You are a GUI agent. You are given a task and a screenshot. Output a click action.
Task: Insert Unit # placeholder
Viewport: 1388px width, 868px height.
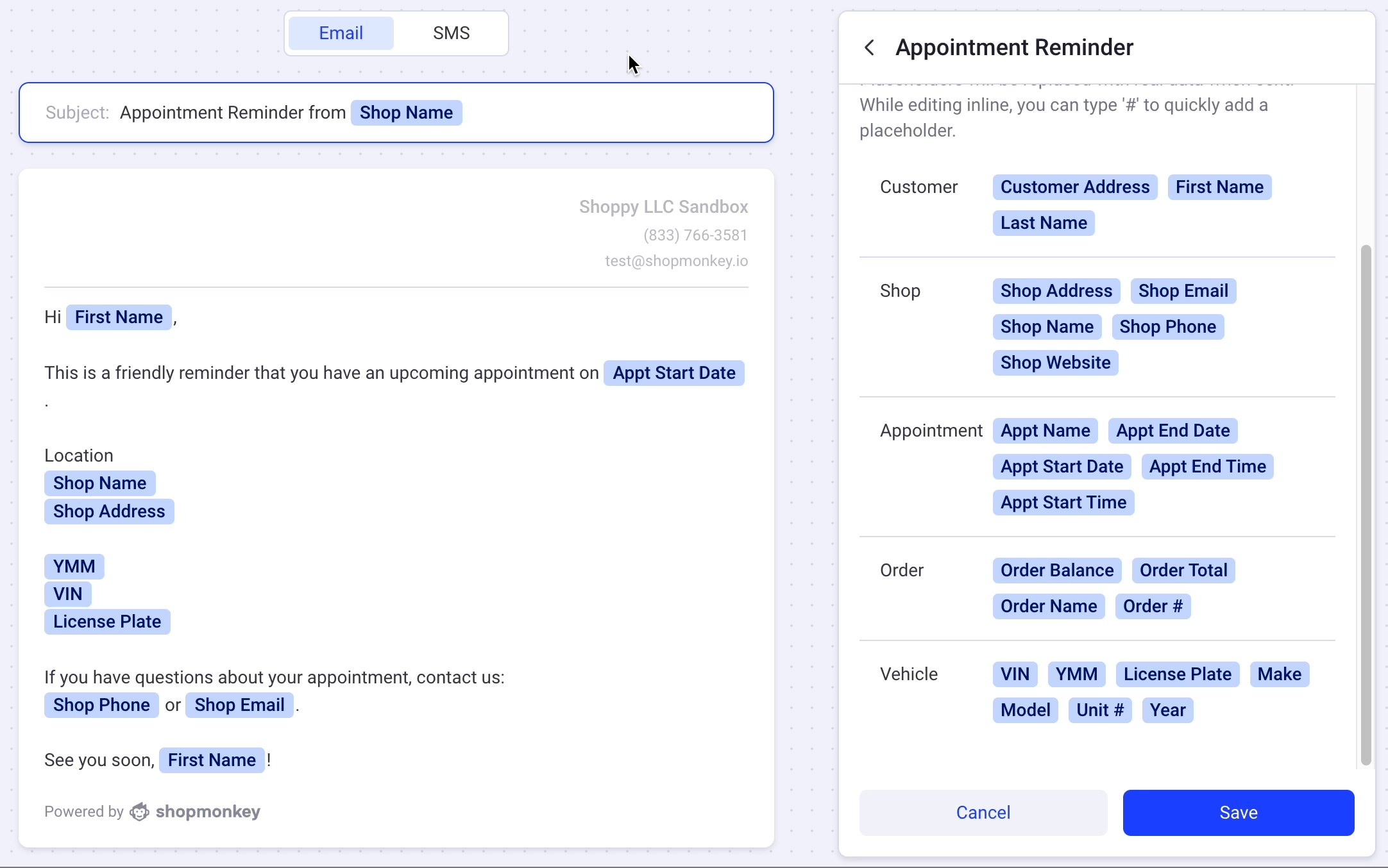click(1100, 710)
